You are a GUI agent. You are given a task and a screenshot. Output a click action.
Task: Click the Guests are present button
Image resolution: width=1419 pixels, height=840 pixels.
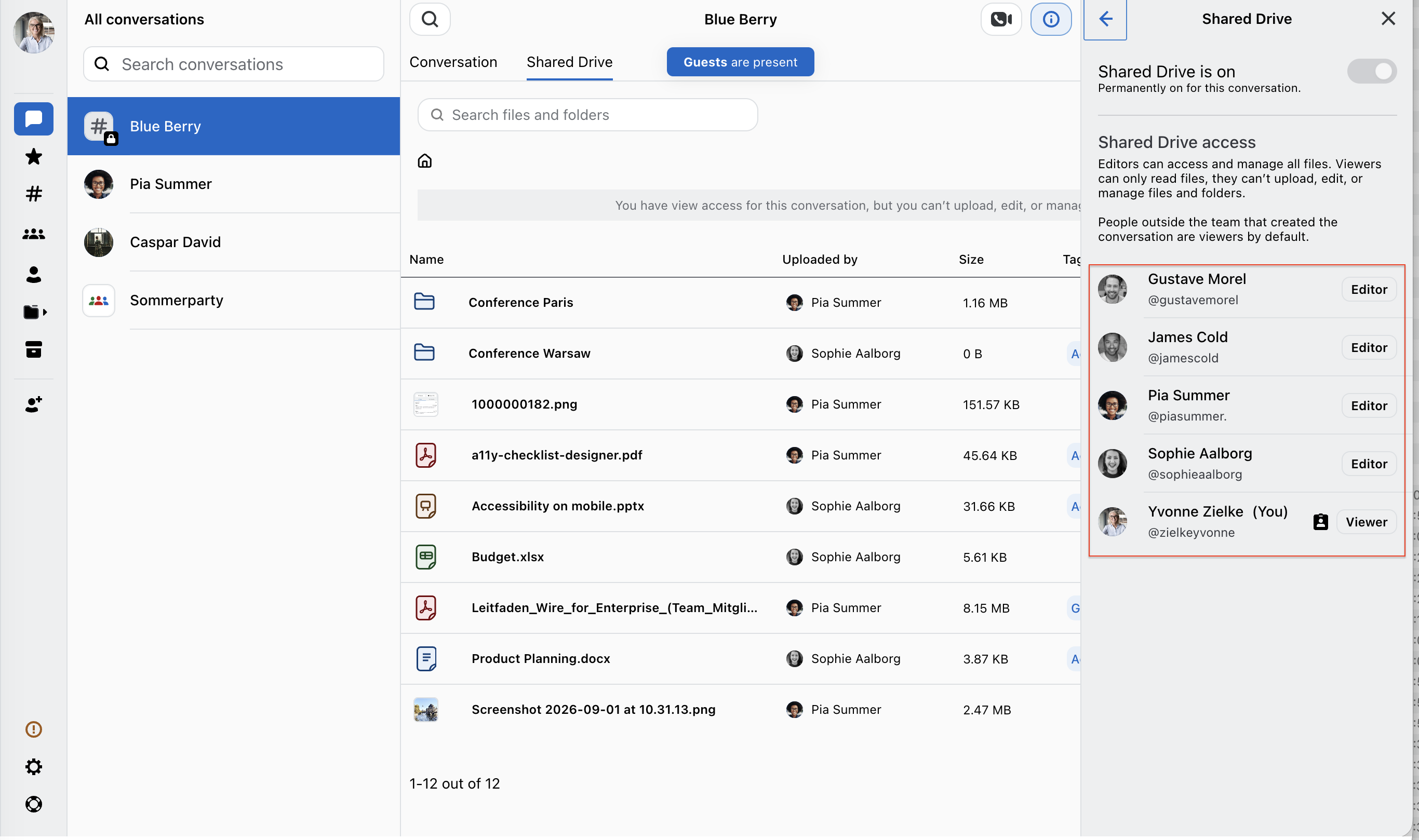740,62
